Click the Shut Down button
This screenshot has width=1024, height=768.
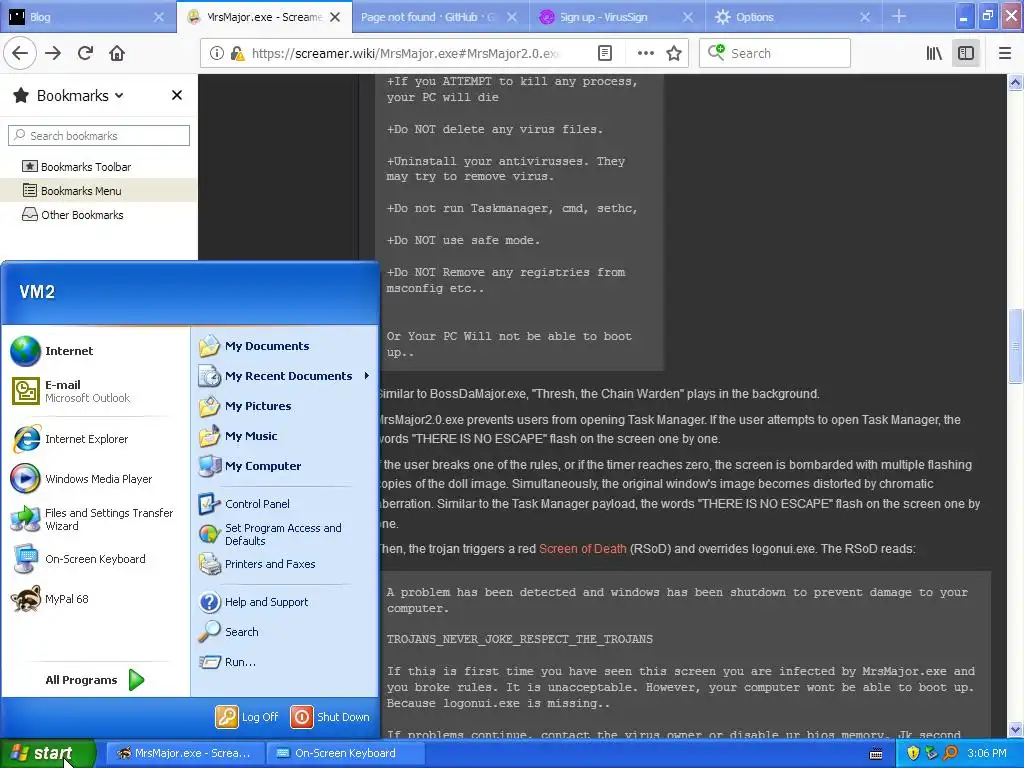pos(330,716)
